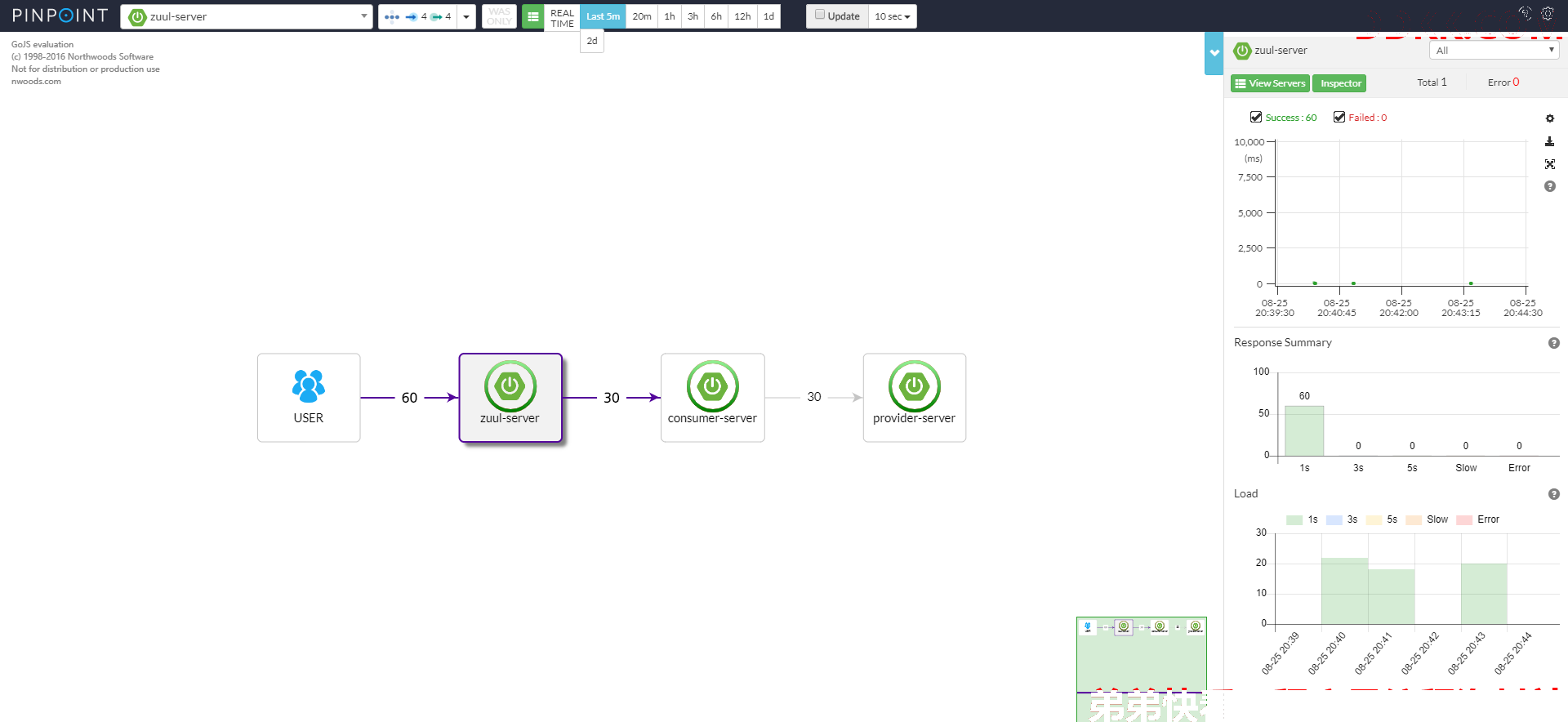This screenshot has height=722, width=1568.
Task: Click the Load bar at 08-25 20:43
Action: point(1484,594)
